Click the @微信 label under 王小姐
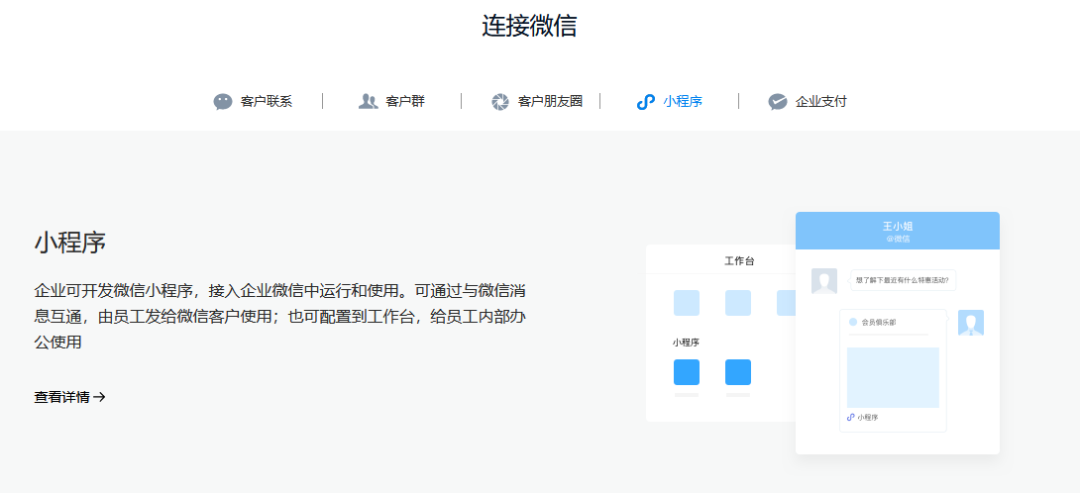Viewport: 1080px width, 493px height. (x=897, y=239)
